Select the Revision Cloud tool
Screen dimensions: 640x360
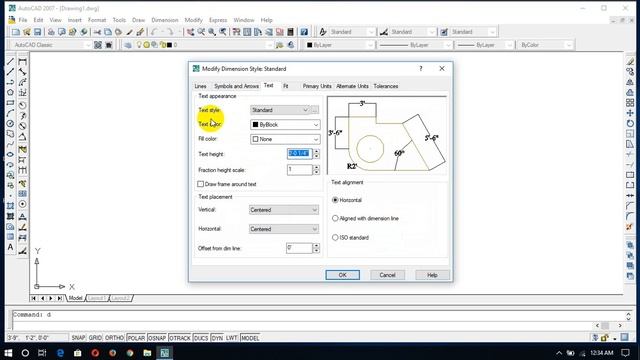pyautogui.click(x=11, y=133)
